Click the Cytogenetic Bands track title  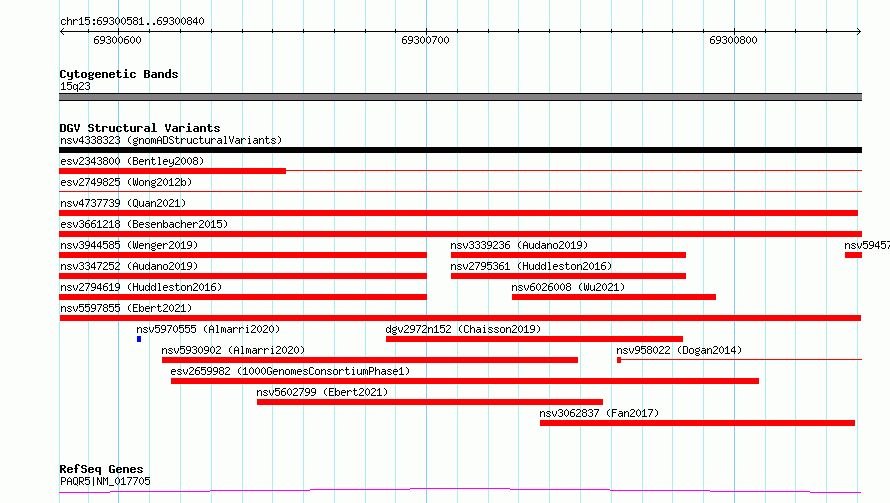pos(119,74)
